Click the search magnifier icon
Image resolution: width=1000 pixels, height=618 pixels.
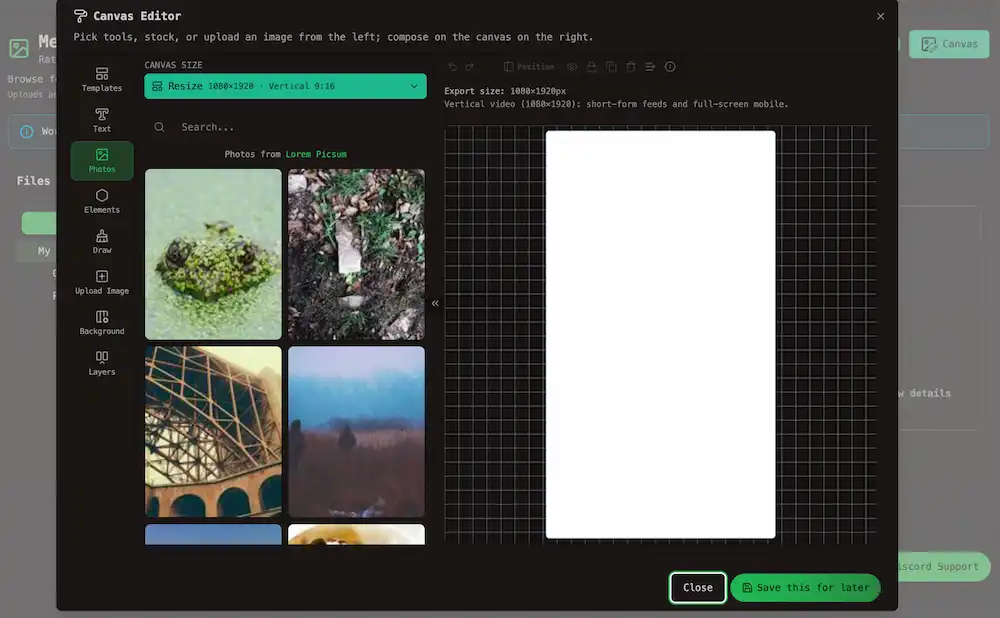(x=159, y=127)
